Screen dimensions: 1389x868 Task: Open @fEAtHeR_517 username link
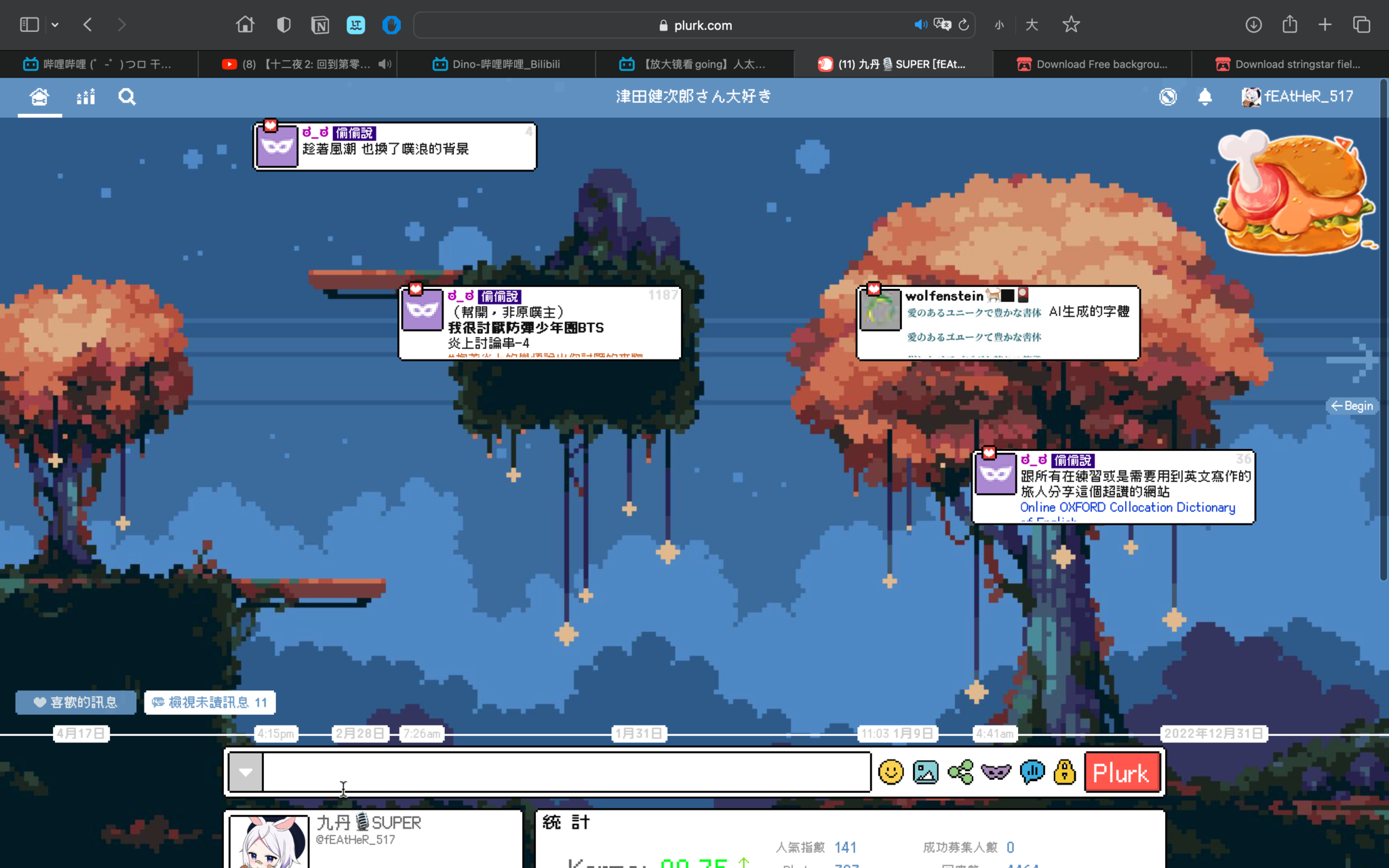click(355, 840)
